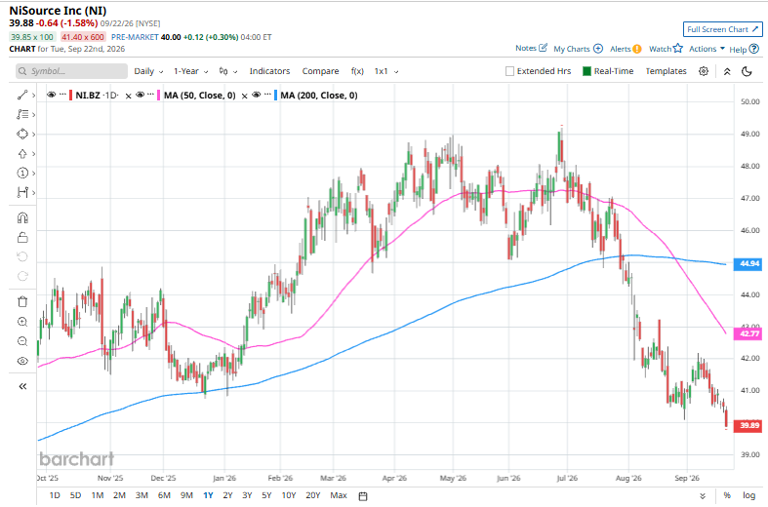The height and width of the screenshot is (507, 768).
Task: Choose the geometric shapes tool
Action: [x=23, y=134]
